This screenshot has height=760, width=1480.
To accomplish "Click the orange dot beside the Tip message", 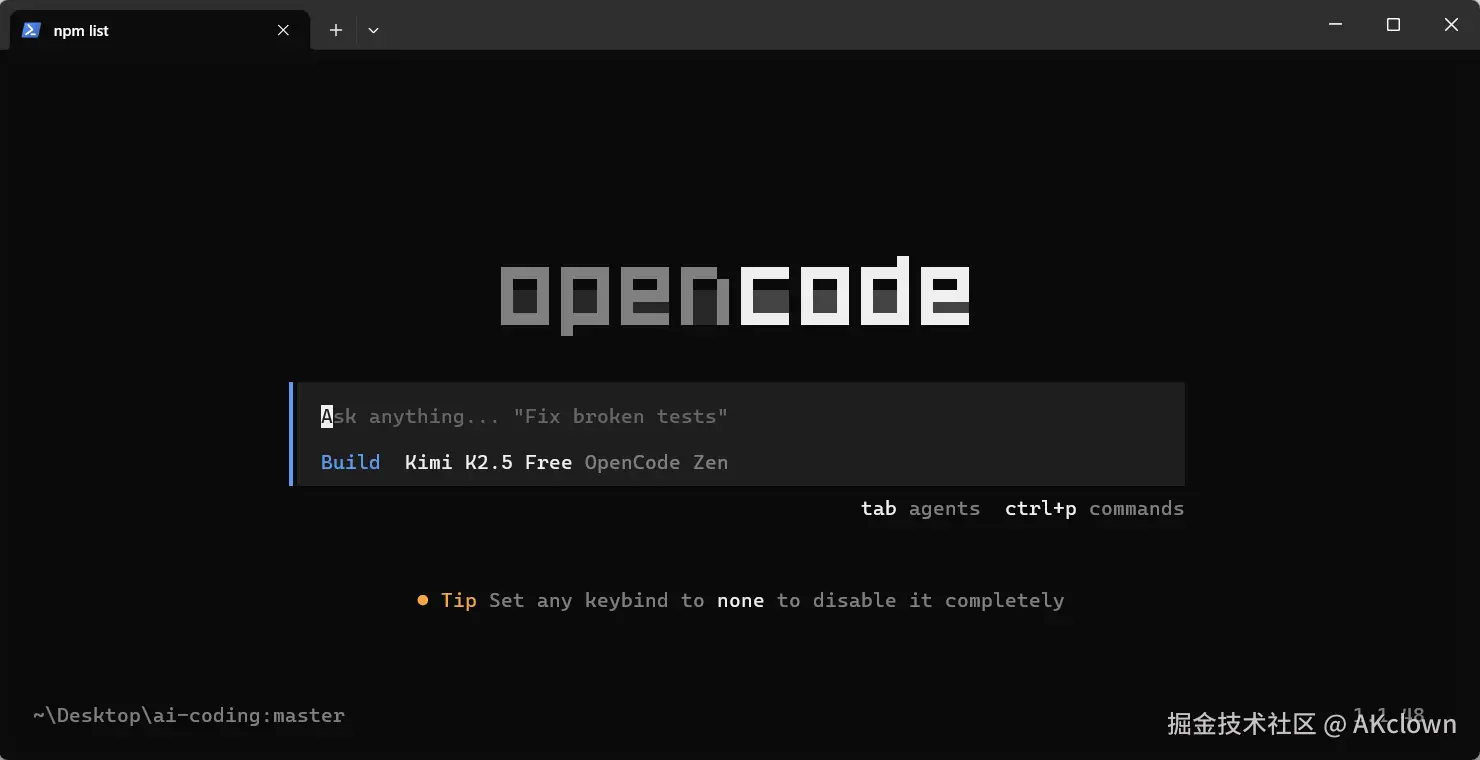I will pyautogui.click(x=423, y=600).
